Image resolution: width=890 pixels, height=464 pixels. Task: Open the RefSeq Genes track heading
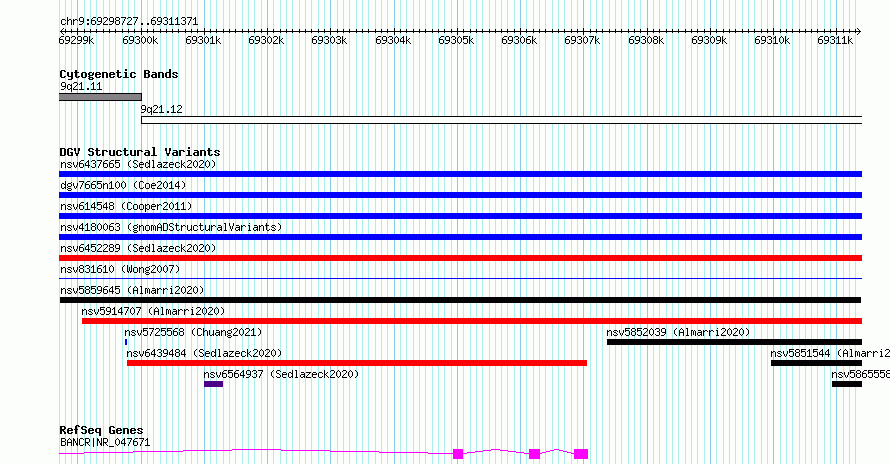(x=102, y=430)
